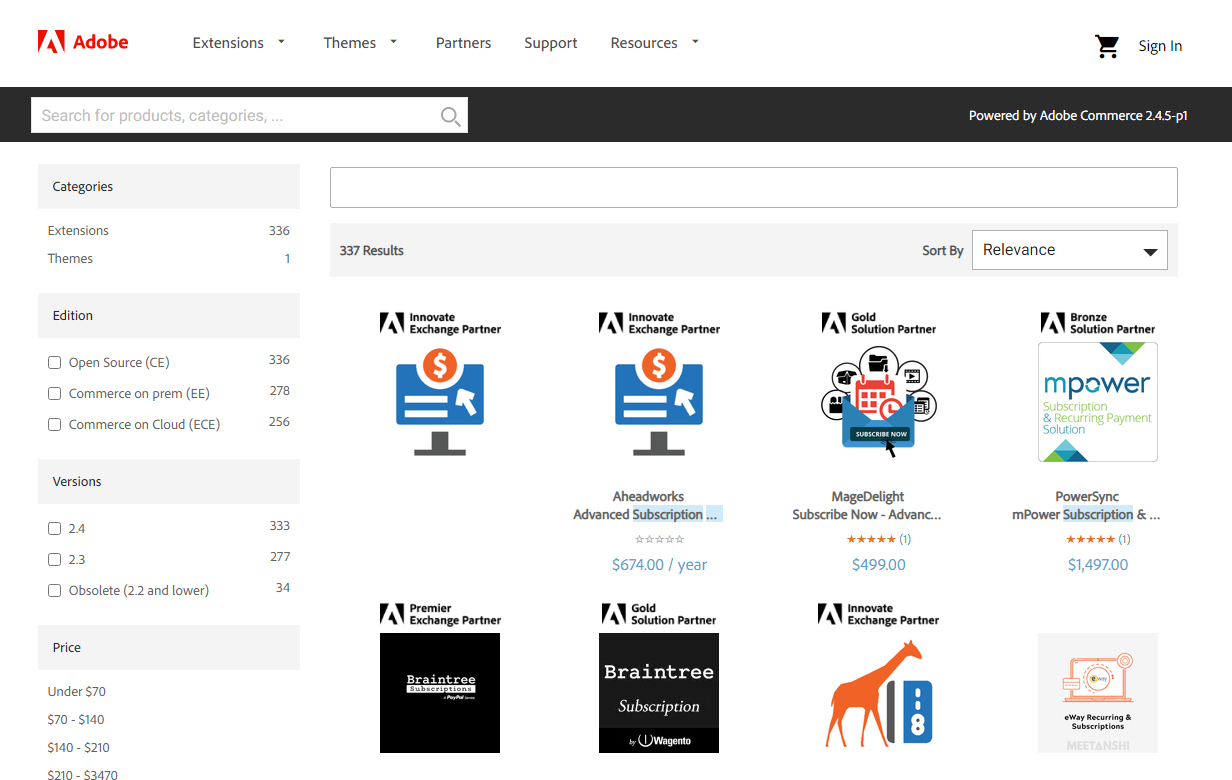Enable the Open Source (CE) edition filter

click(55, 363)
